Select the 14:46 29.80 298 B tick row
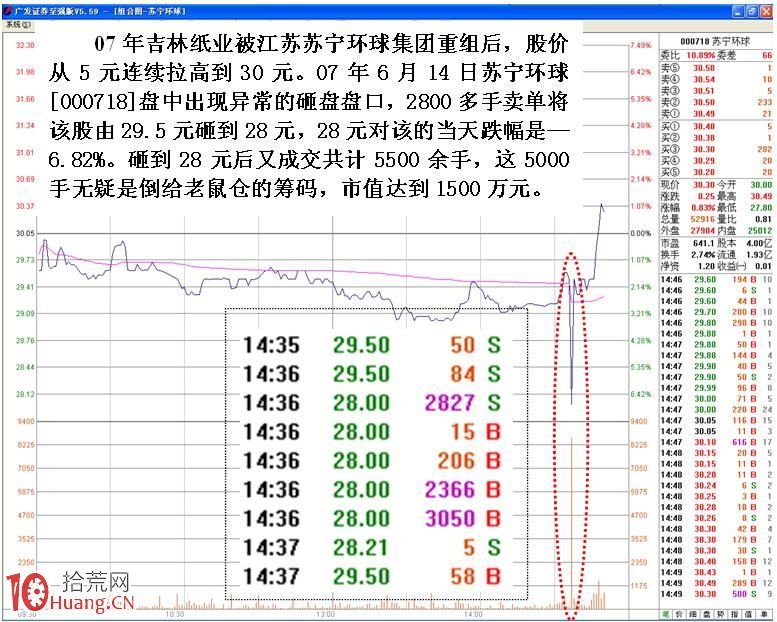777x622 pixels. (717, 323)
